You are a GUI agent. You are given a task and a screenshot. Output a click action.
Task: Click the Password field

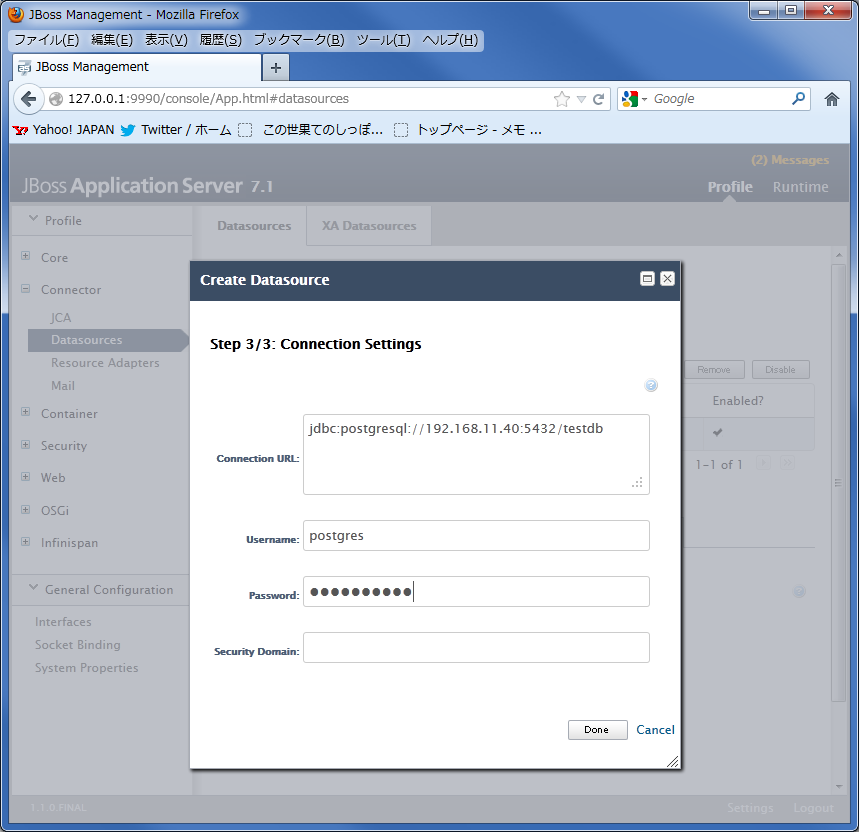point(476,592)
